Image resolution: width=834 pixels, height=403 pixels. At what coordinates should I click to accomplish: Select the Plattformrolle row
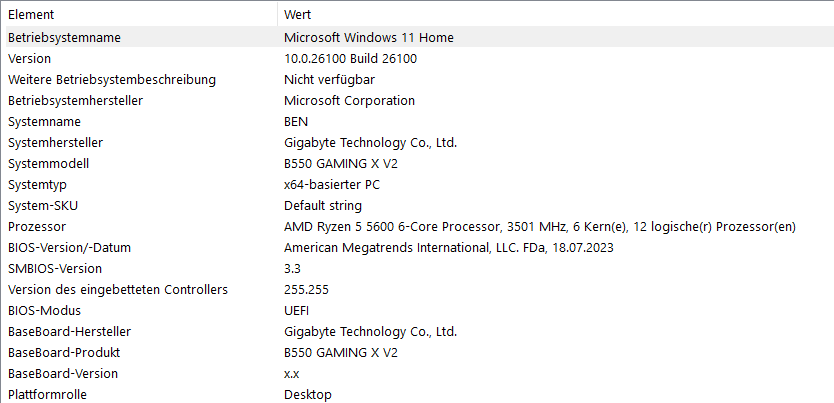[47, 394]
